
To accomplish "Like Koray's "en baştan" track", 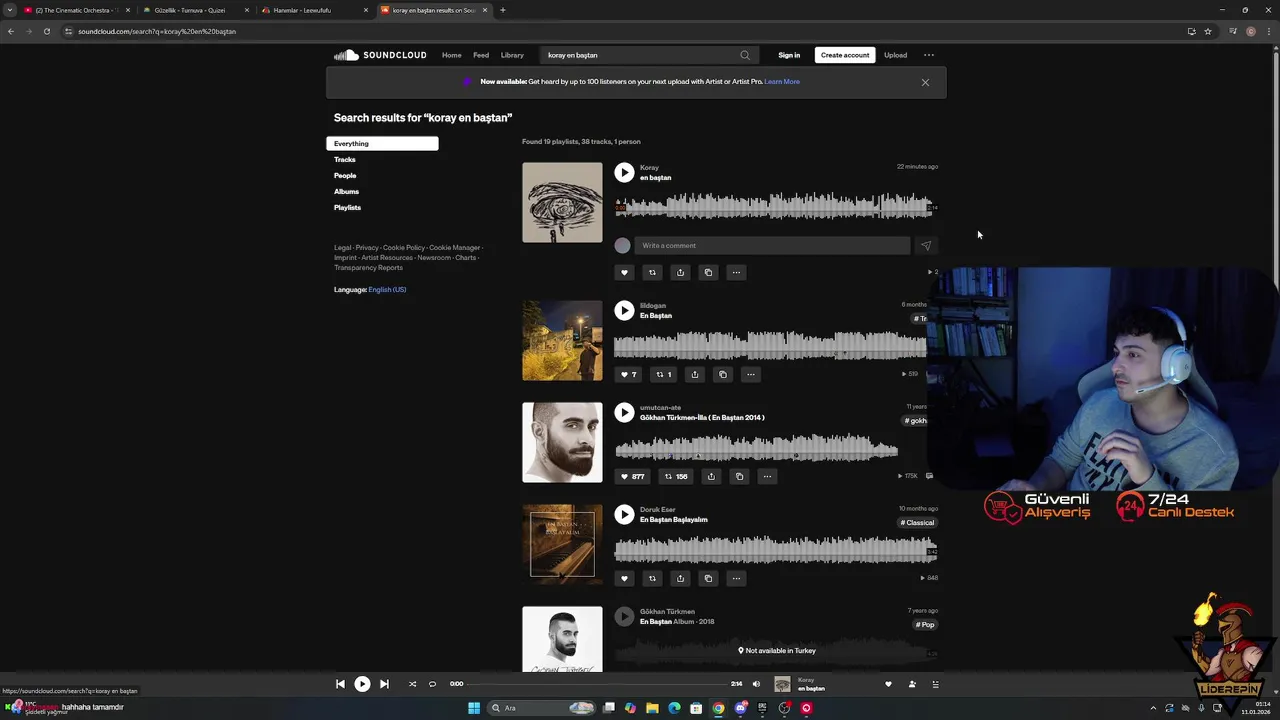I will click(x=624, y=272).
